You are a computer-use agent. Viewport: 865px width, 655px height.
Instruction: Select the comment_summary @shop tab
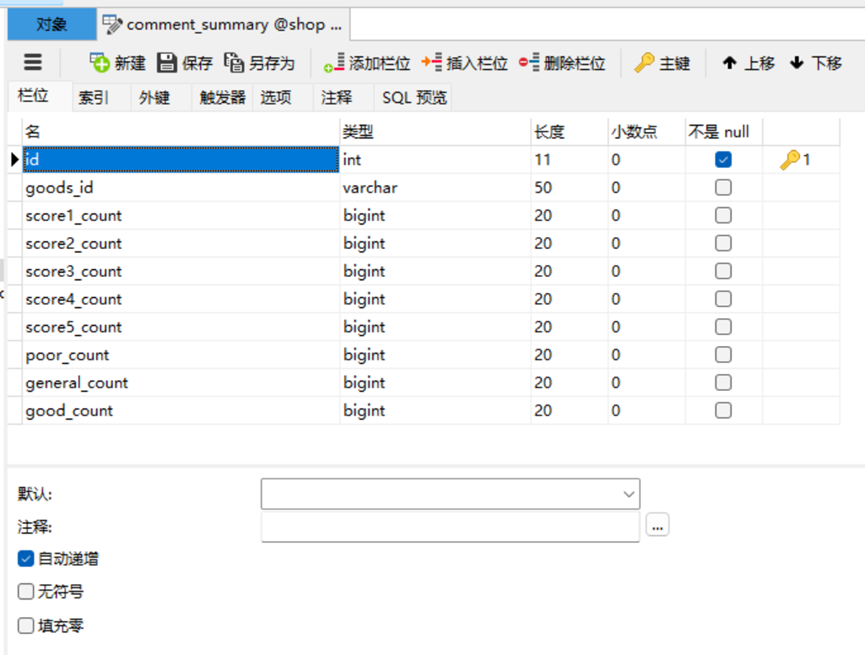223,24
